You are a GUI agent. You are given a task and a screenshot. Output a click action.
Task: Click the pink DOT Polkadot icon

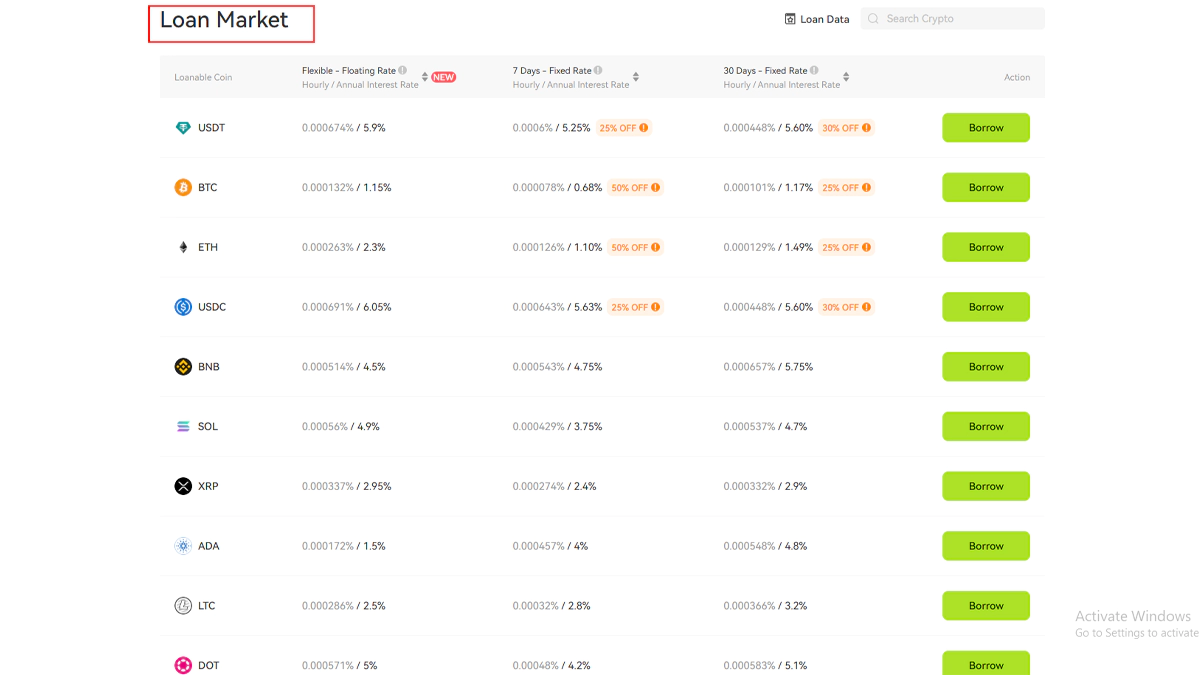pos(183,665)
